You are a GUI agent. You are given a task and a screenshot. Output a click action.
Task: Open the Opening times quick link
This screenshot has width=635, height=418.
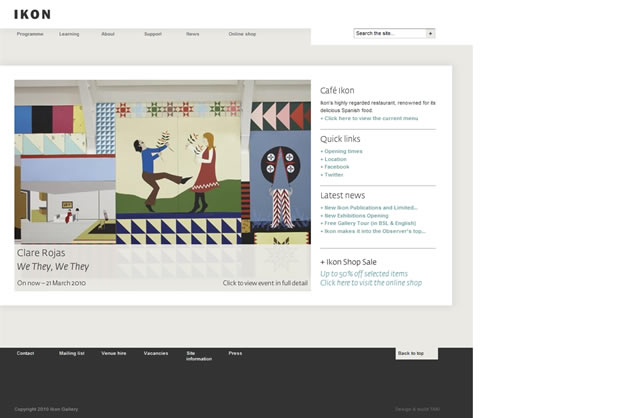(x=341, y=151)
